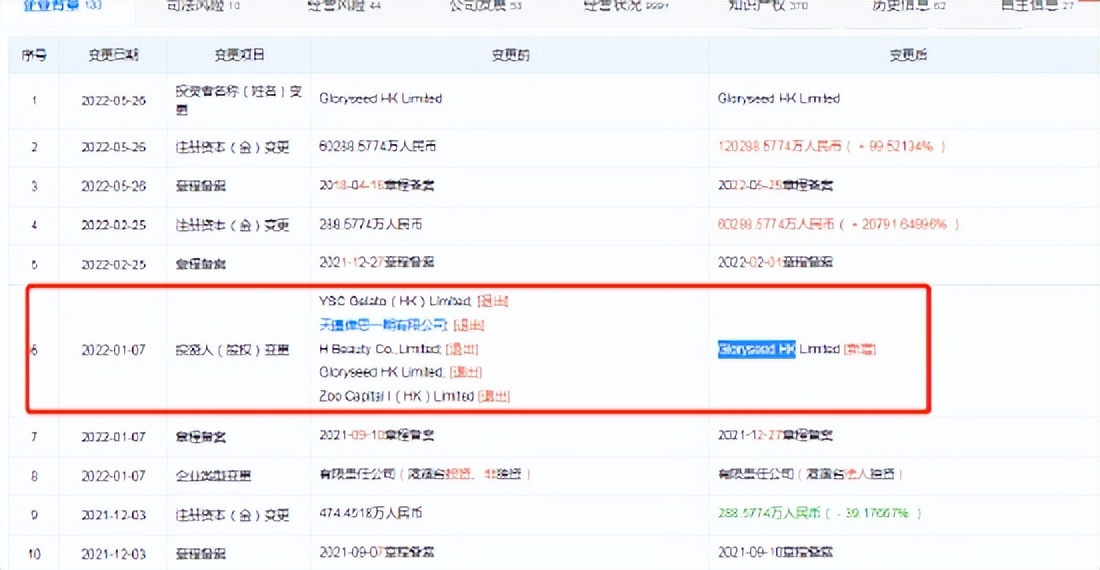Viewport: 1100px width, 570px height.
Task: Click 退出 tag beside H Beauty Co.
Action: [x=462, y=349]
